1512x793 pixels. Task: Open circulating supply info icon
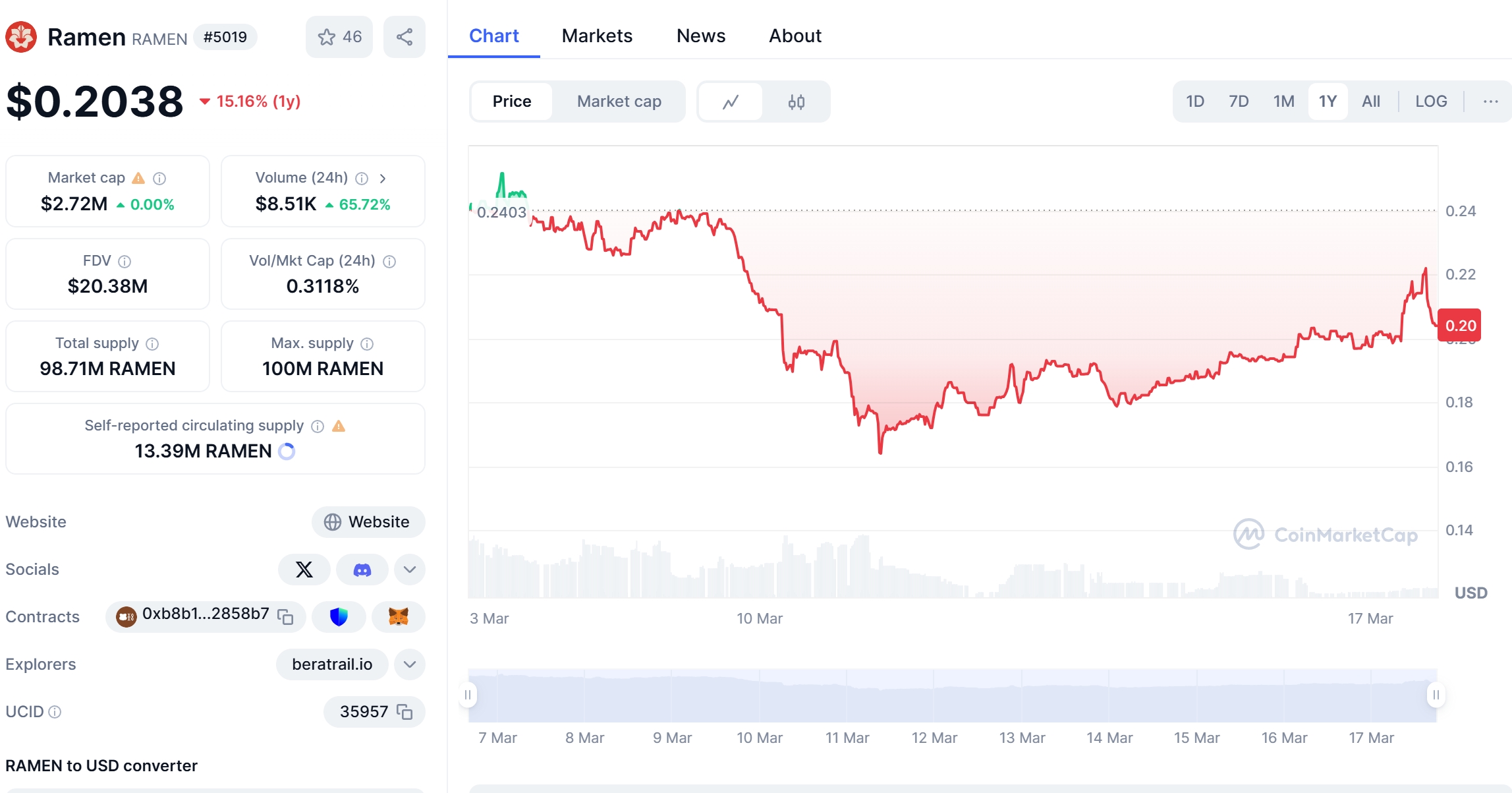pos(318,426)
